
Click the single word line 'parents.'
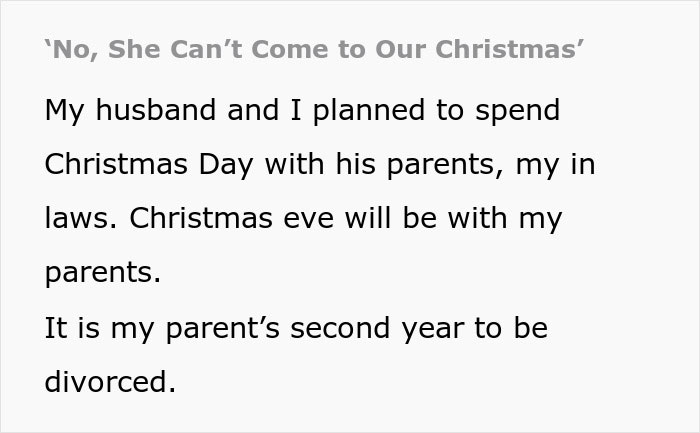(102, 273)
